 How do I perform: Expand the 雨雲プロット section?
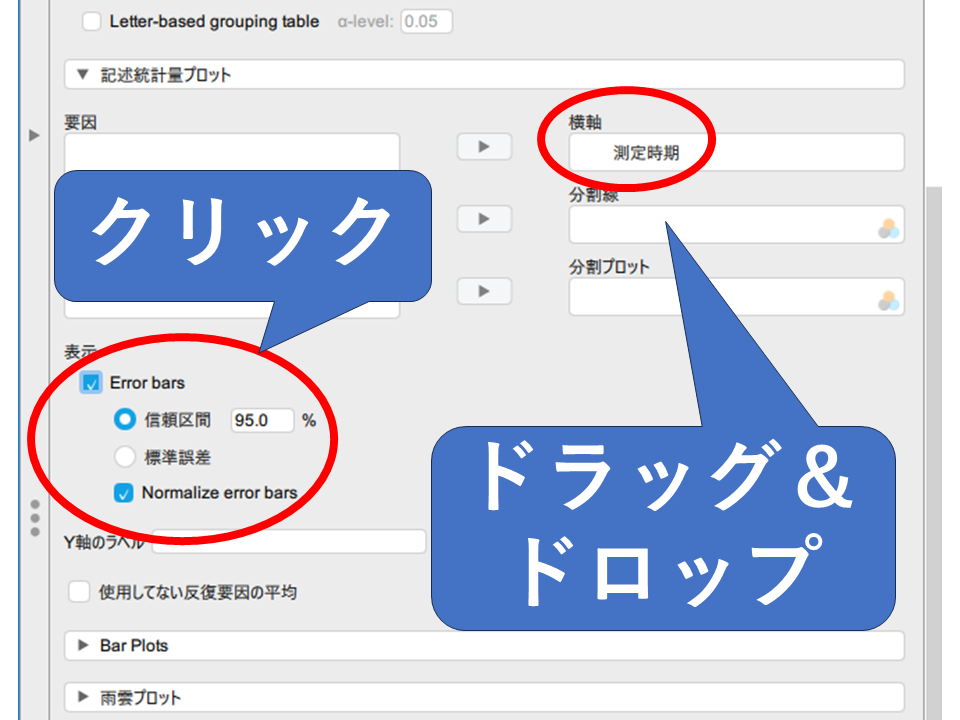coord(83,697)
